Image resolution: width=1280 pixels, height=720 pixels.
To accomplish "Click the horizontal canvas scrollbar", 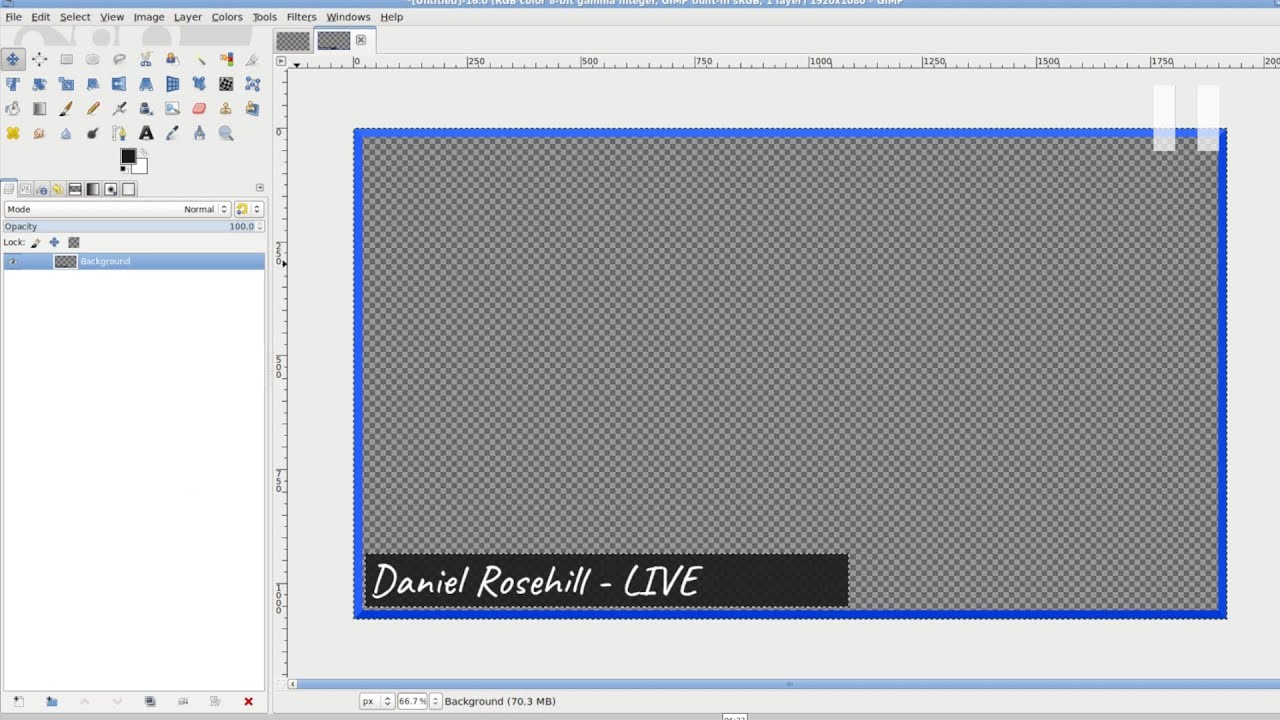I will 789,684.
